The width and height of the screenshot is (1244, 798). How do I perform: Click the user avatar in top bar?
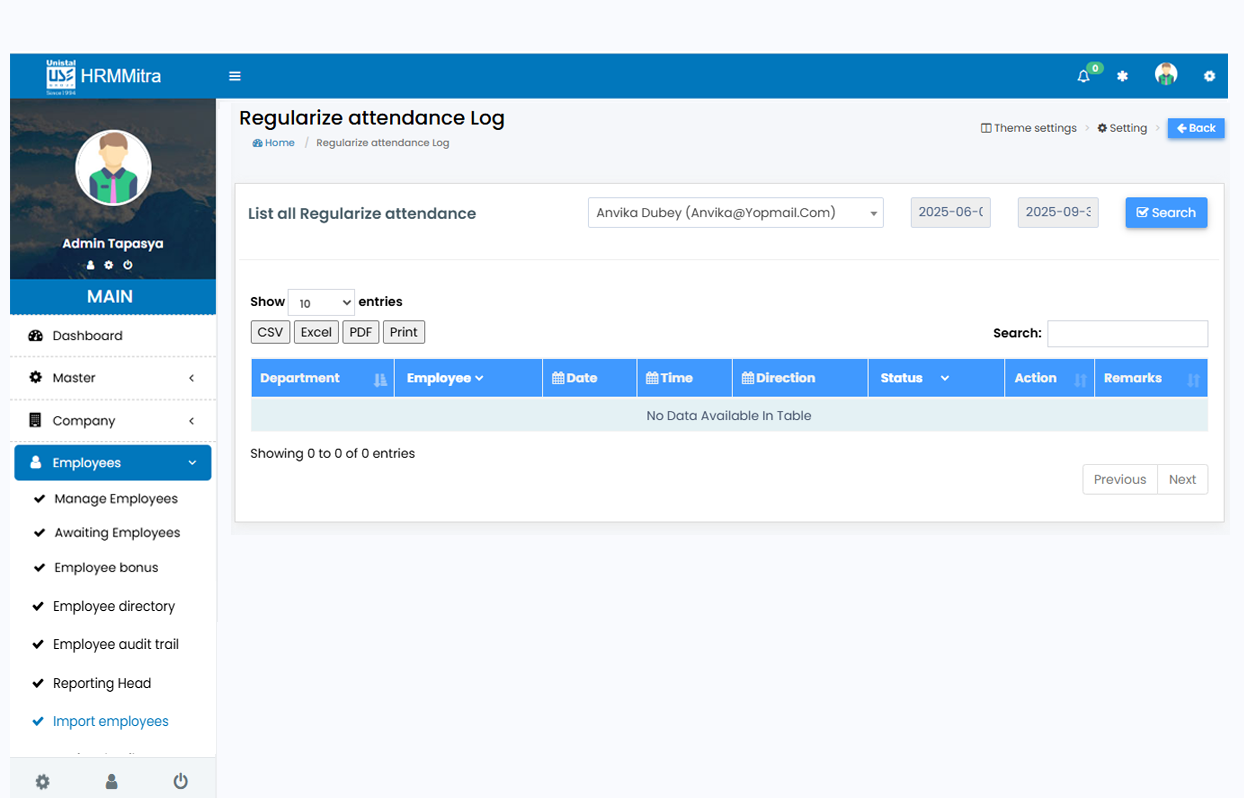coord(1165,75)
